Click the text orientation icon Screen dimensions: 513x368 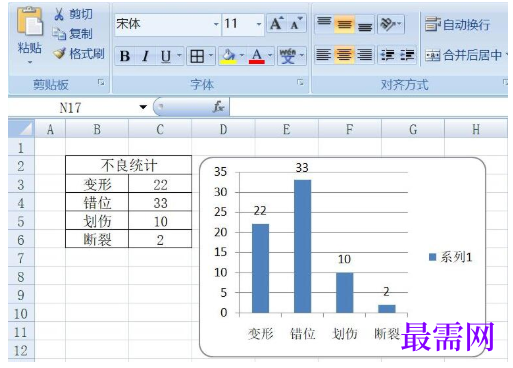(388, 24)
